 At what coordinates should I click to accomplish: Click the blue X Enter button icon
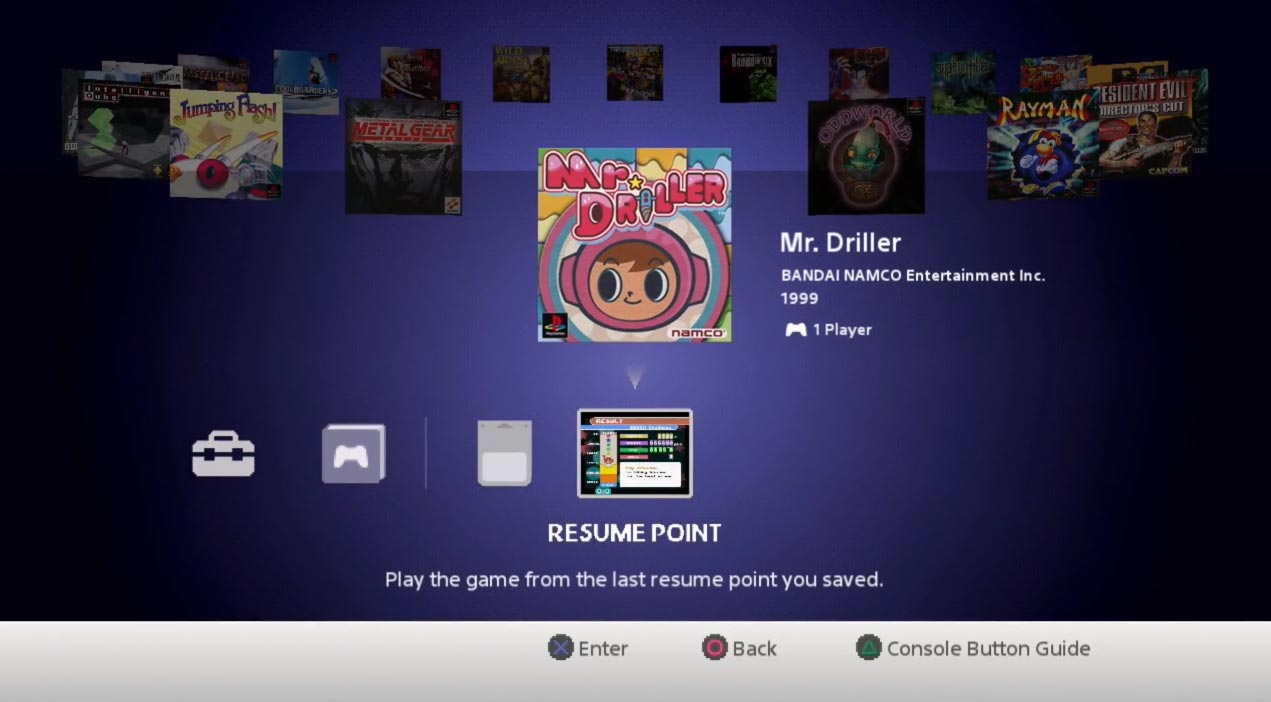562,648
